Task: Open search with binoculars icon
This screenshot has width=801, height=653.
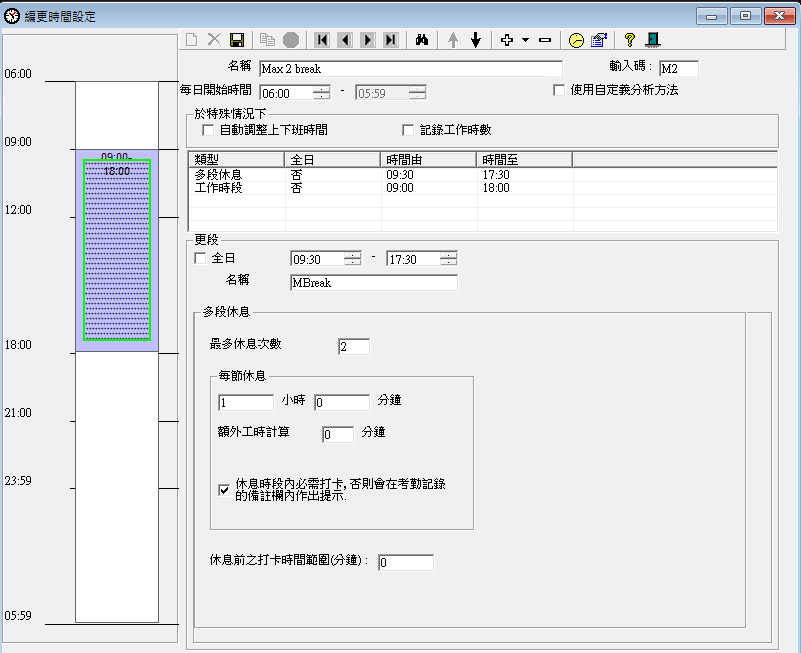Action: tap(422, 40)
